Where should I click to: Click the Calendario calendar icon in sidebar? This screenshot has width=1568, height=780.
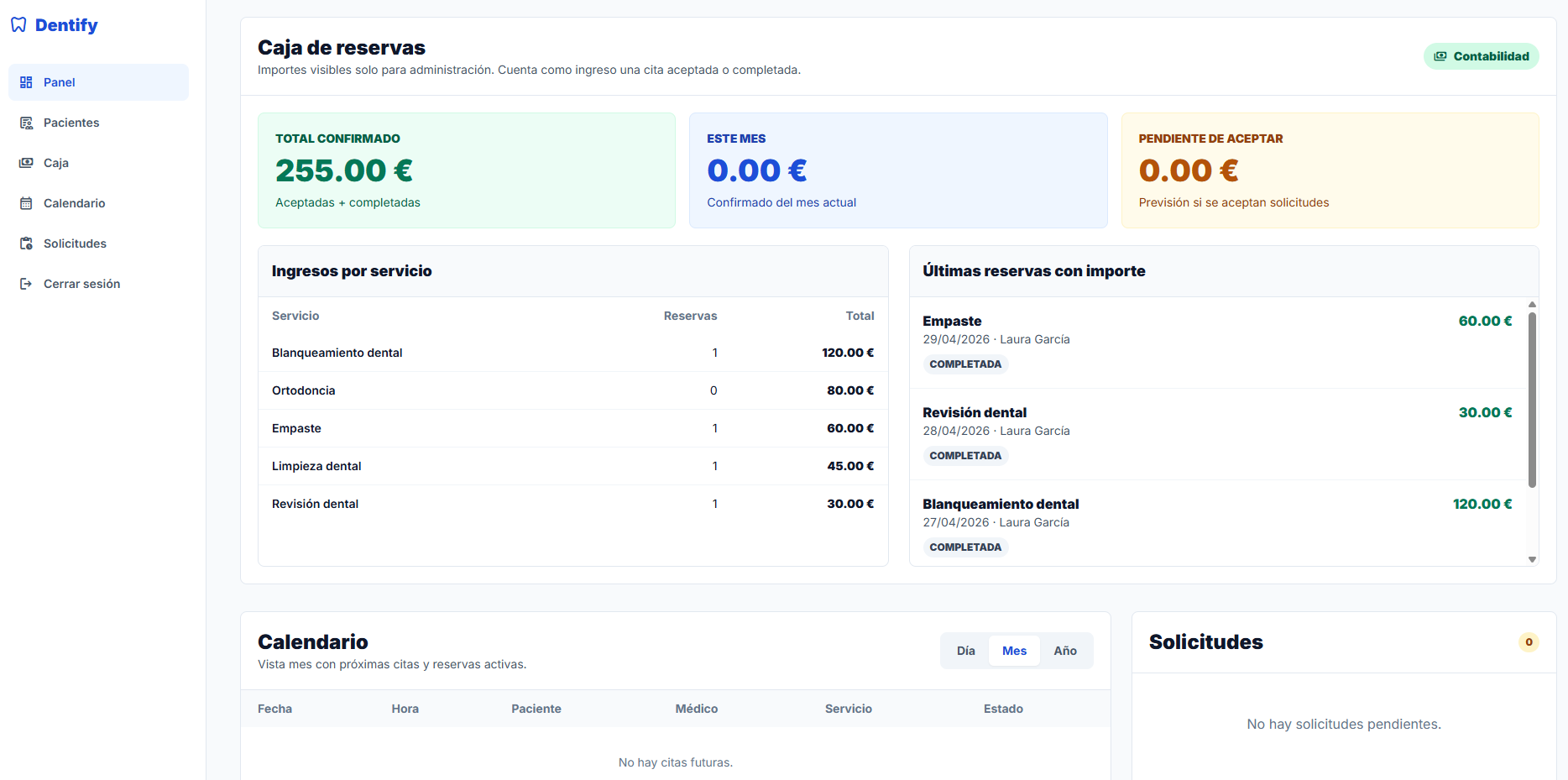tap(26, 203)
